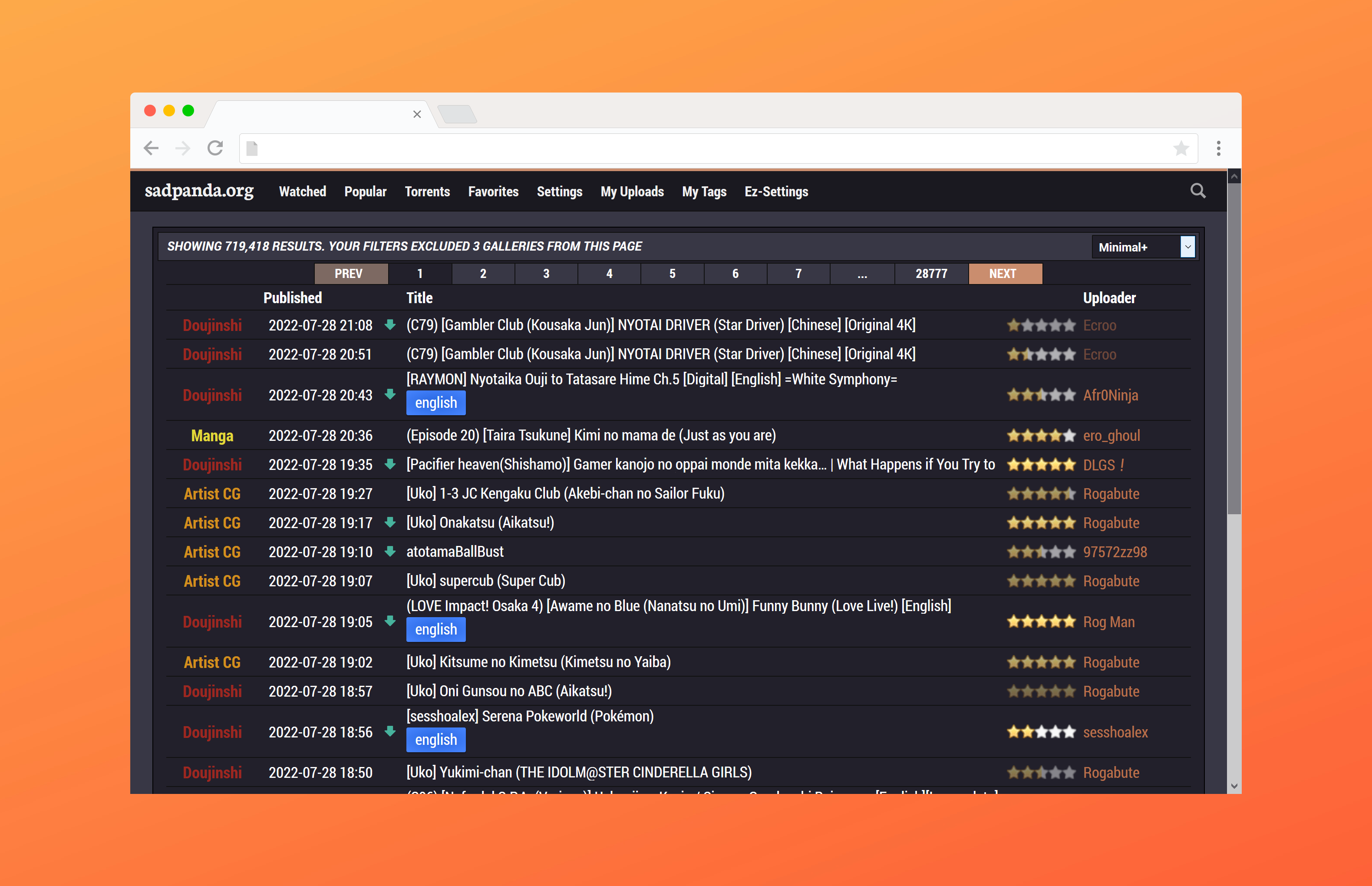The width and height of the screenshot is (1372, 886).
Task: Click star rating on Serena Pokeworld row
Action: coord(1040,732)
